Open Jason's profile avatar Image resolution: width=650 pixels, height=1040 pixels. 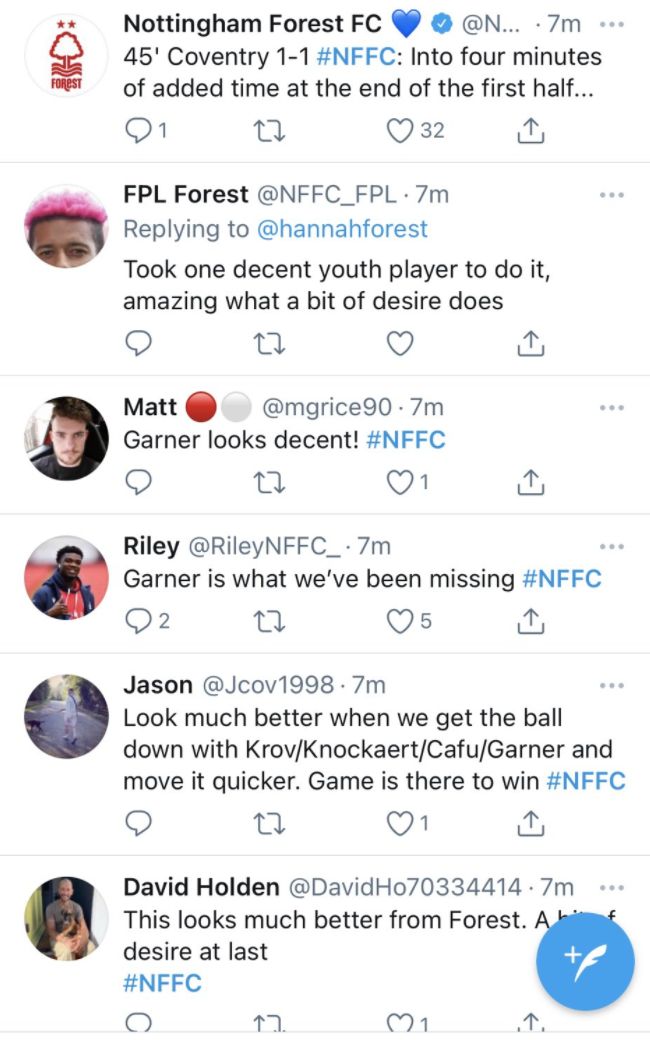pyautogui.click(x=65, y=716)
